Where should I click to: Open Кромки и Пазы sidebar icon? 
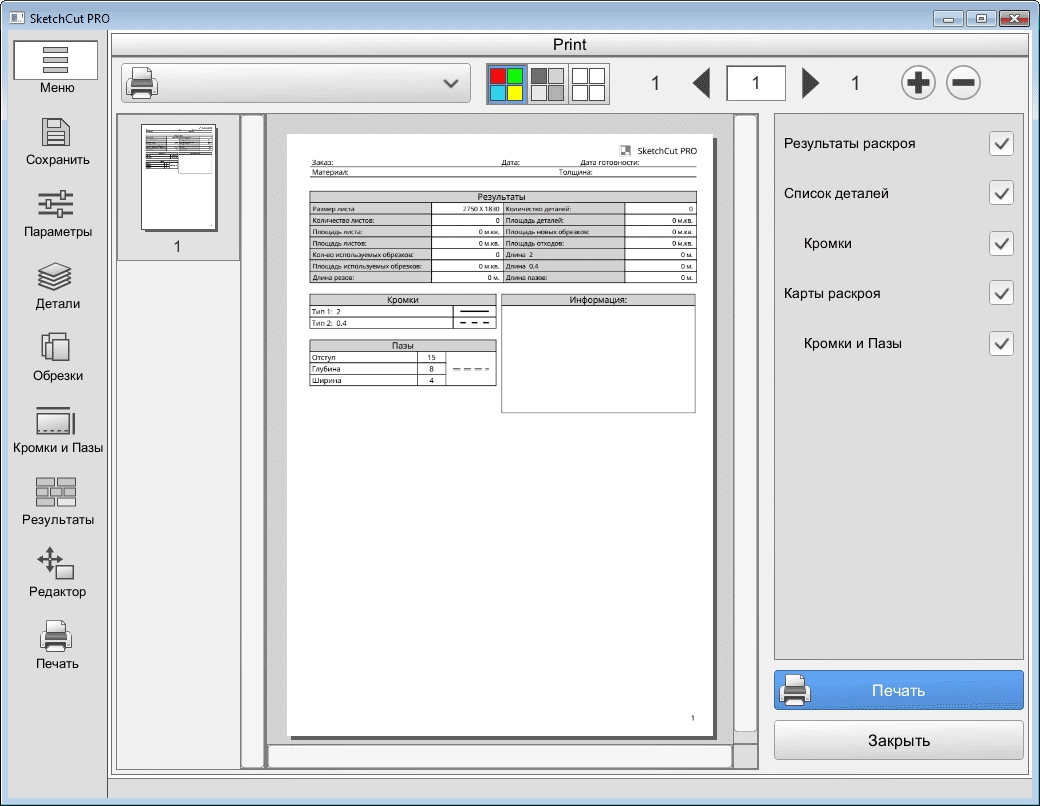point(56,420)
